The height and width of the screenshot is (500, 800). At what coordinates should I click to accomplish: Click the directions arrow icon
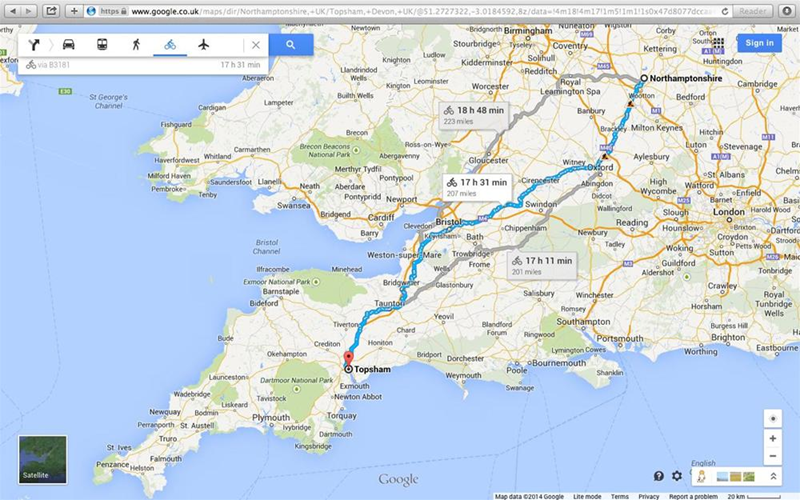pos(34,45)
